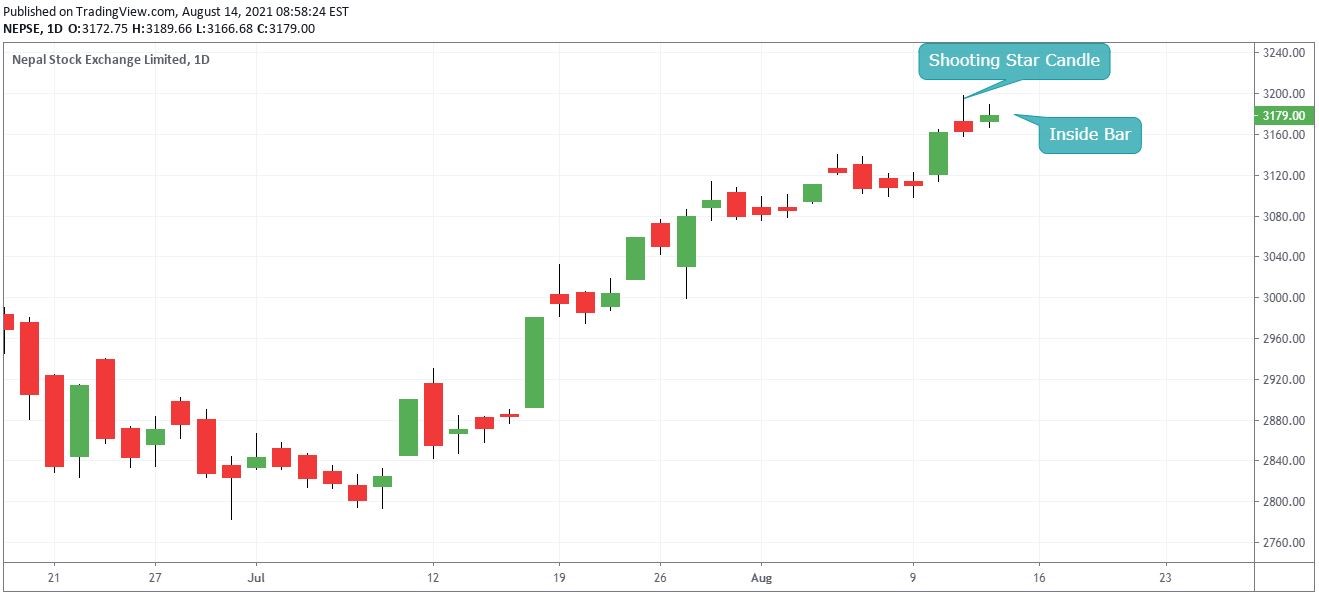
Task: Select the Nepal Stock Exchange Limited chart title
Action: click(x=110, y=60)
